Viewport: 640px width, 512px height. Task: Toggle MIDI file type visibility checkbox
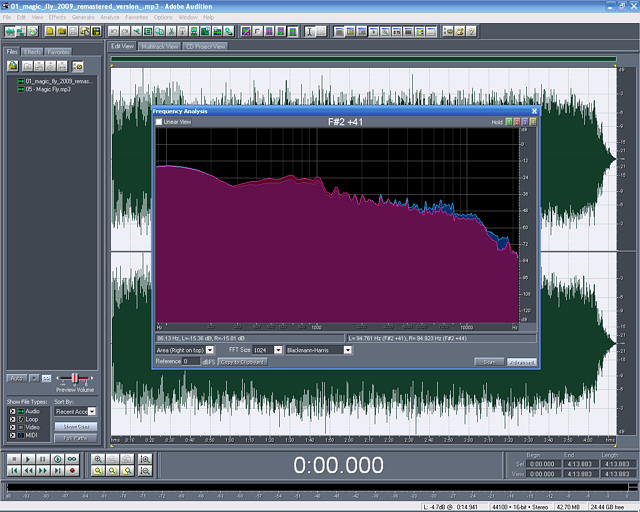(x=12, y=435)
